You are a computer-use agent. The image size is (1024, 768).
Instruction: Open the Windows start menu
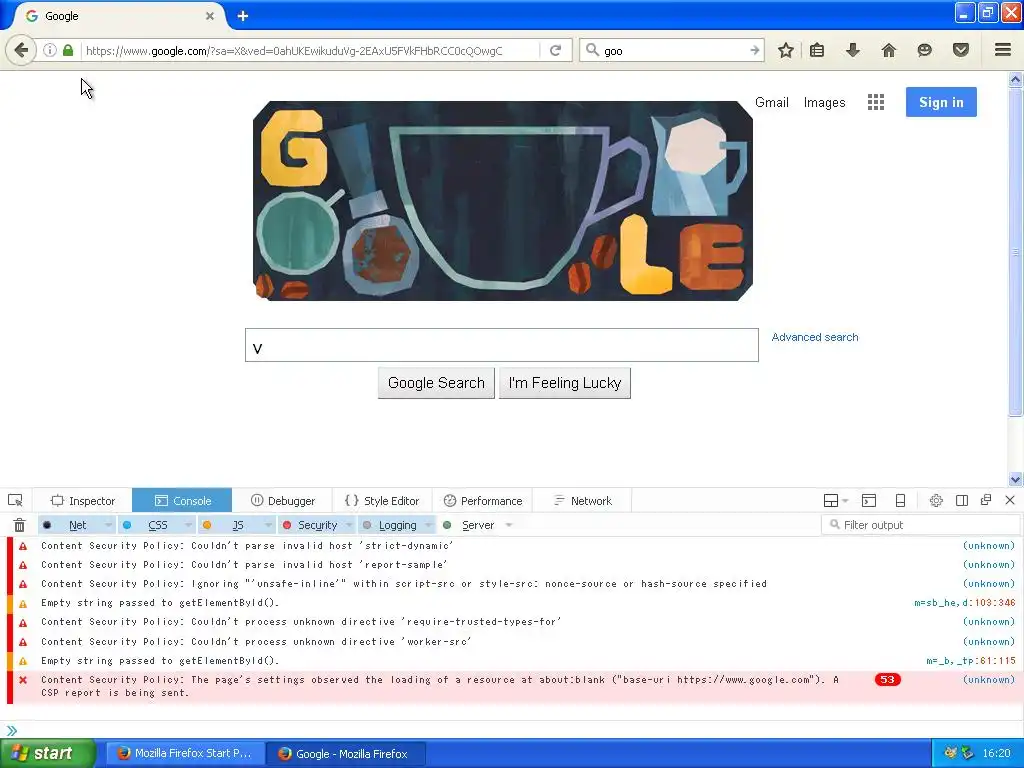point(48,754)
